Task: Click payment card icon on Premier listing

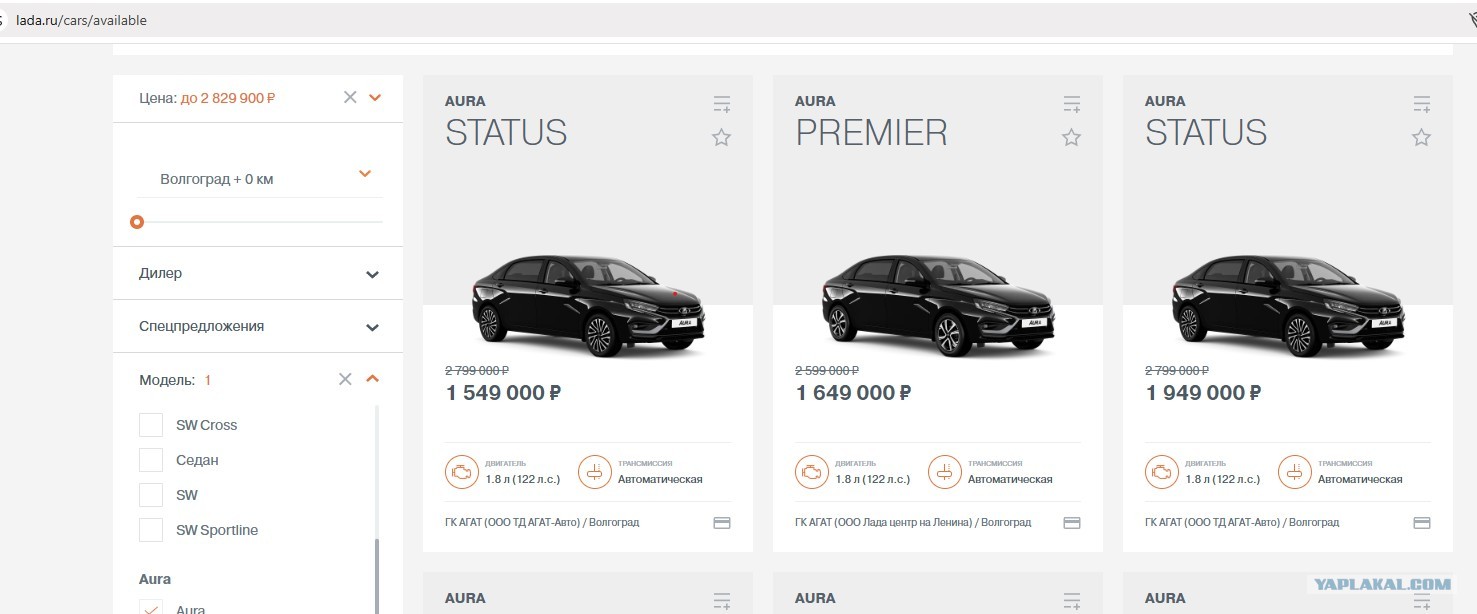Action: (x=1072, y=522)
